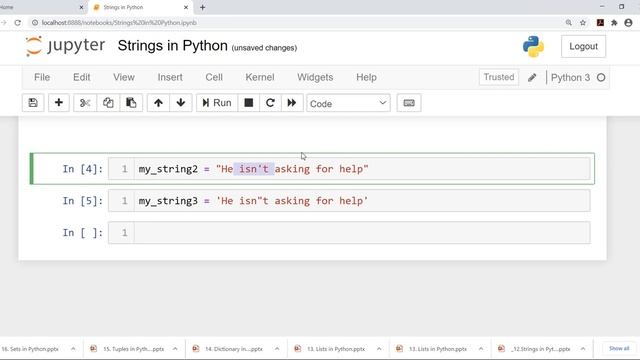The height and width of the screenshot is (360, 640).
Task: Click into the my_string2 code cell
Action: (x=361, y=169)
